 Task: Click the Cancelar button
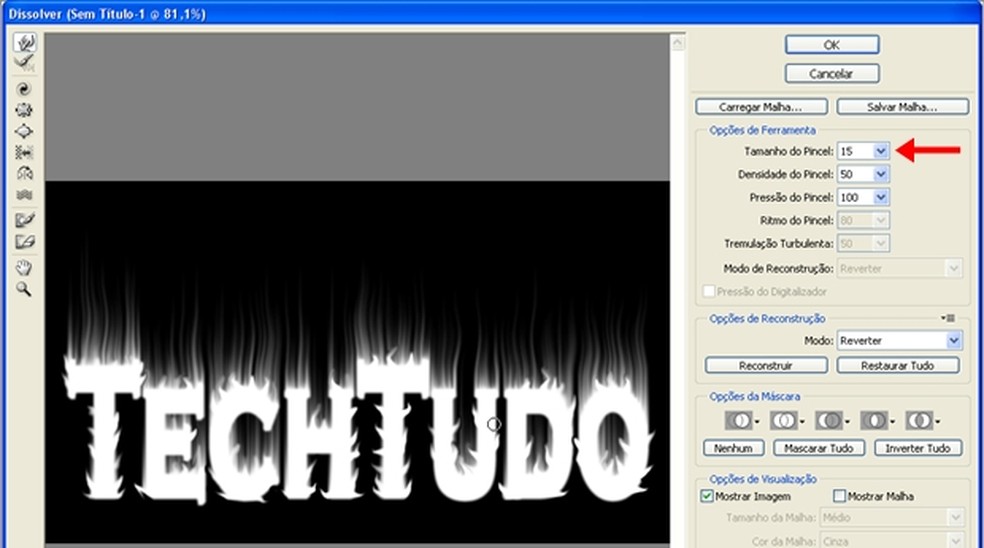point(832,73)
